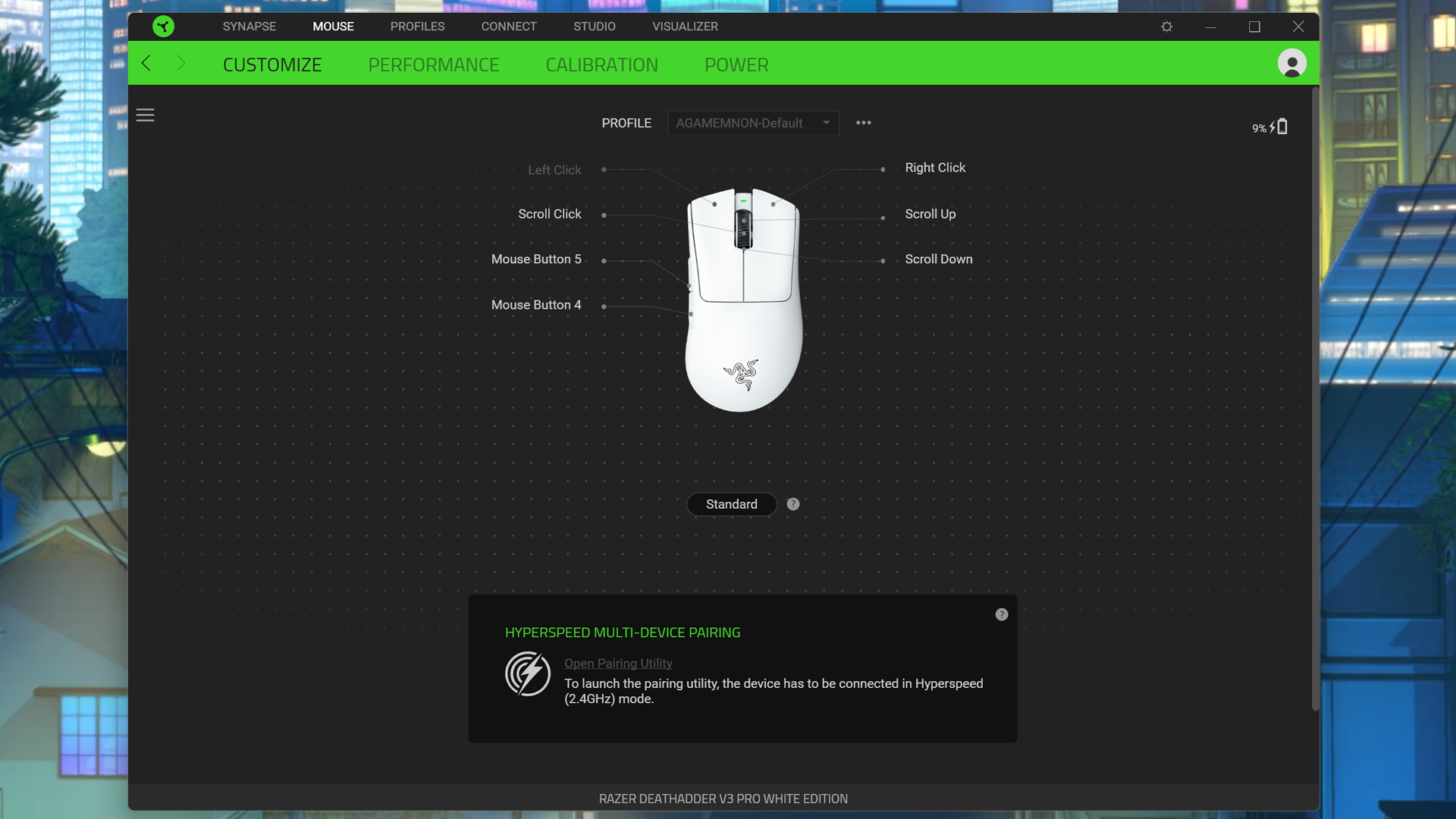Select the Scroll Down assignment
The image size is (1456, 819).
(x=938, y=259)
